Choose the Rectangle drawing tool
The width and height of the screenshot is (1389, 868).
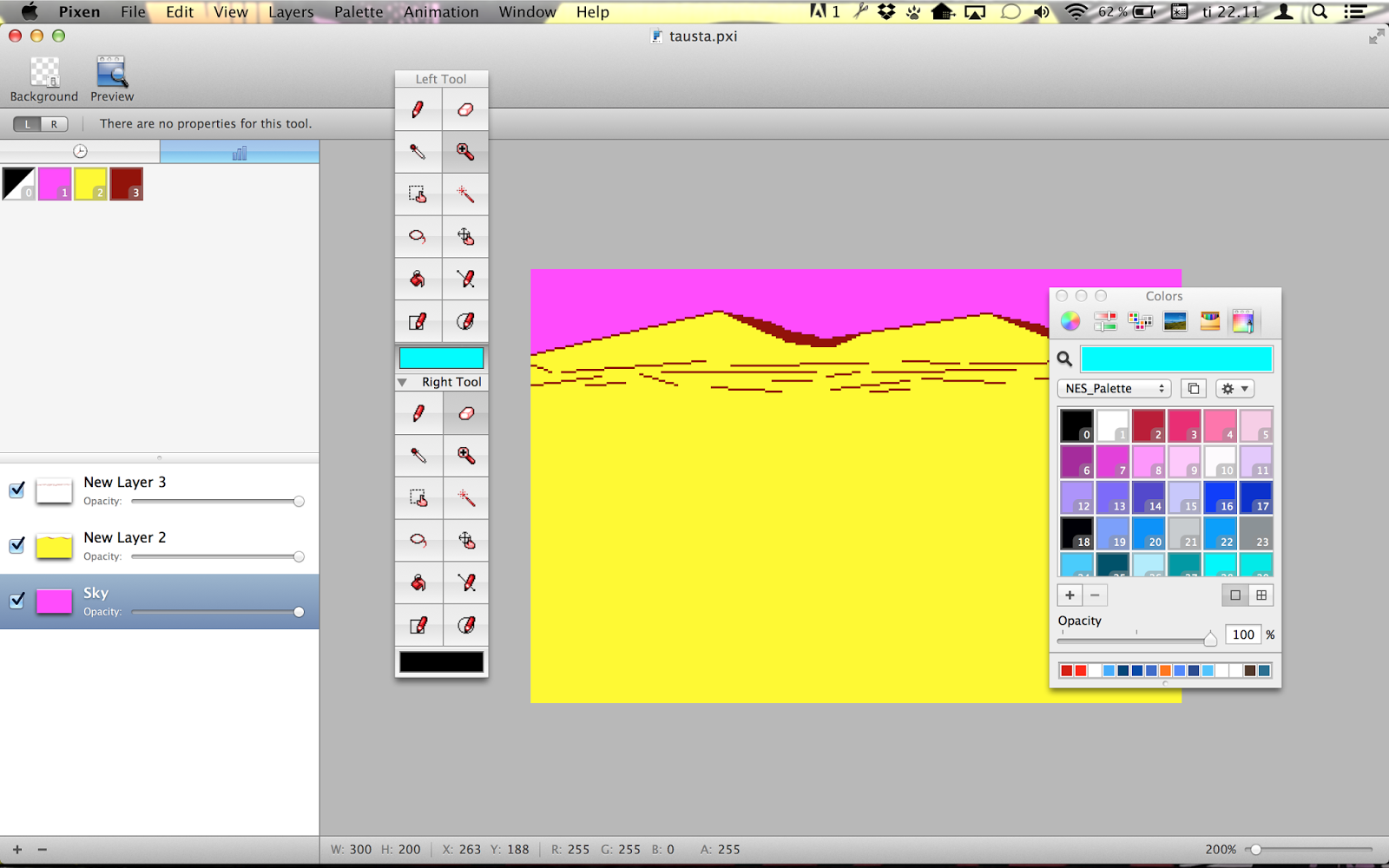[418, 321]
